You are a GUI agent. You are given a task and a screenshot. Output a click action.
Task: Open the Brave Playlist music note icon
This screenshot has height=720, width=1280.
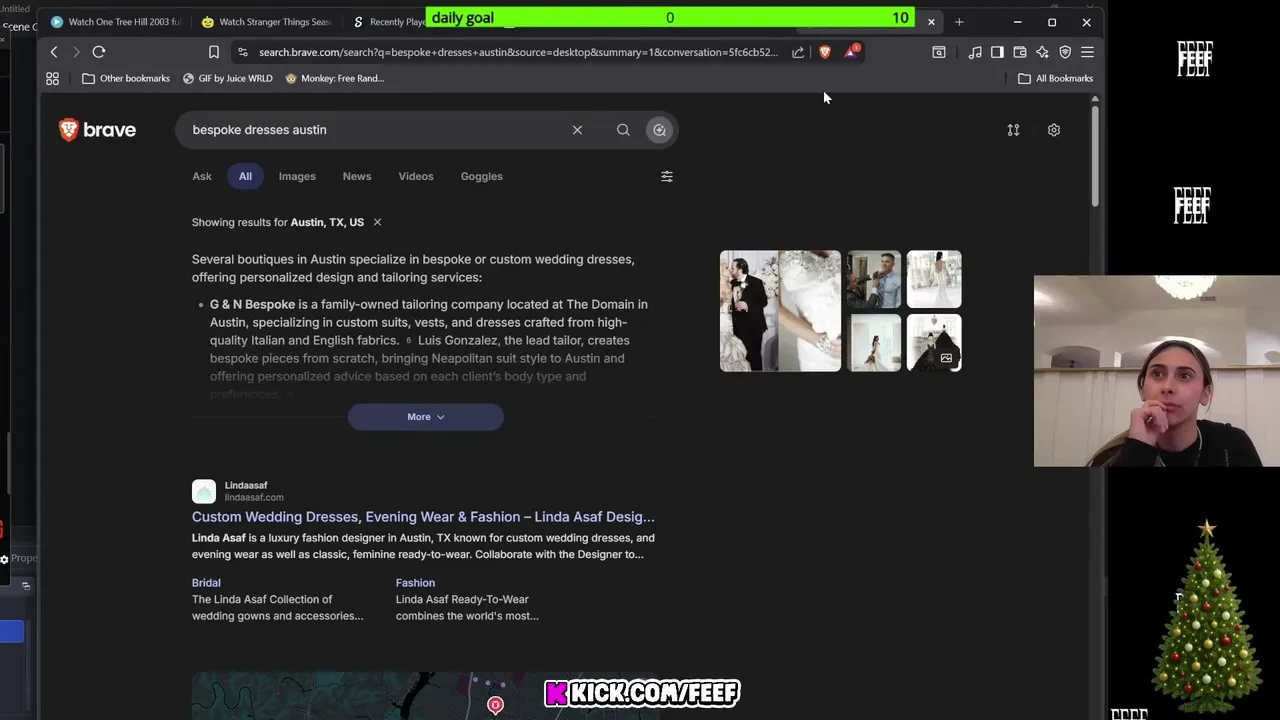pos(975,52)
